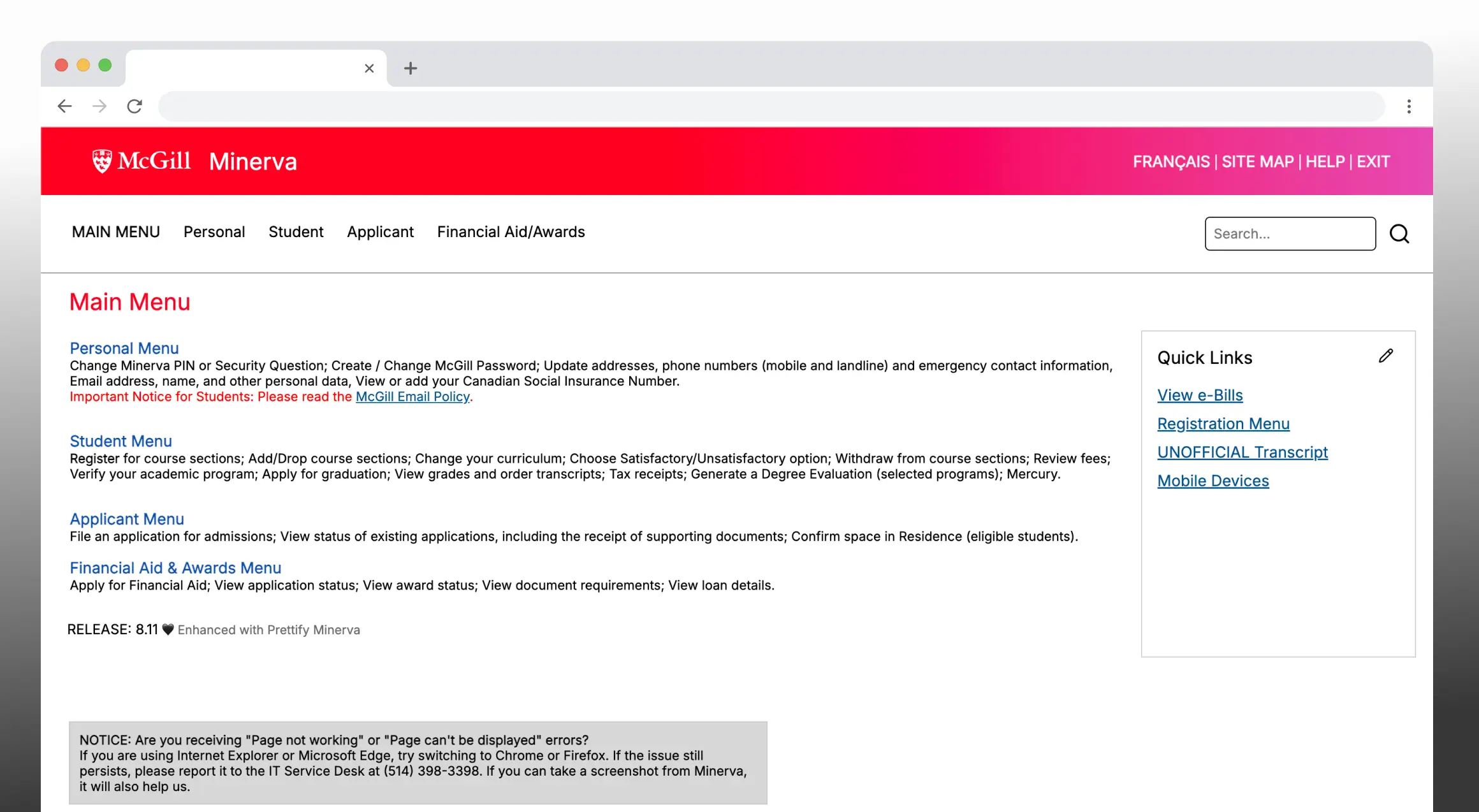Image resolution: width=1479 pixels, height=812 pixels.
Task: Open the Personal navigation menu
Action: click(214, 232)
